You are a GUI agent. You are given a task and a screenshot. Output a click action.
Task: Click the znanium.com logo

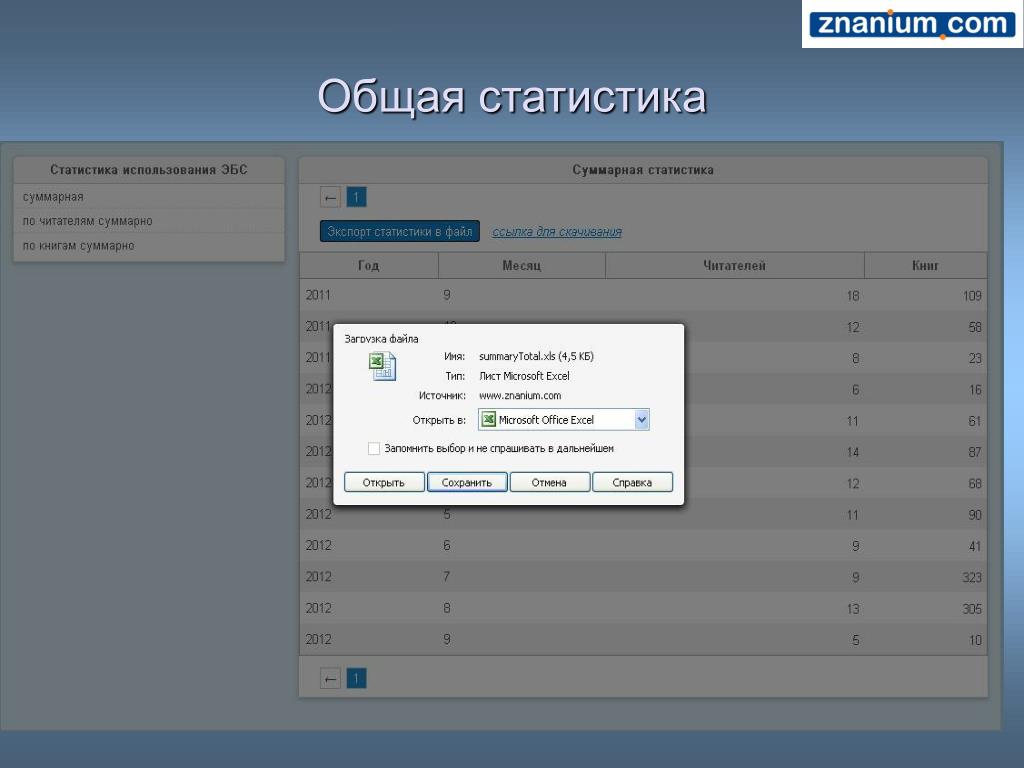pos(912,25)
